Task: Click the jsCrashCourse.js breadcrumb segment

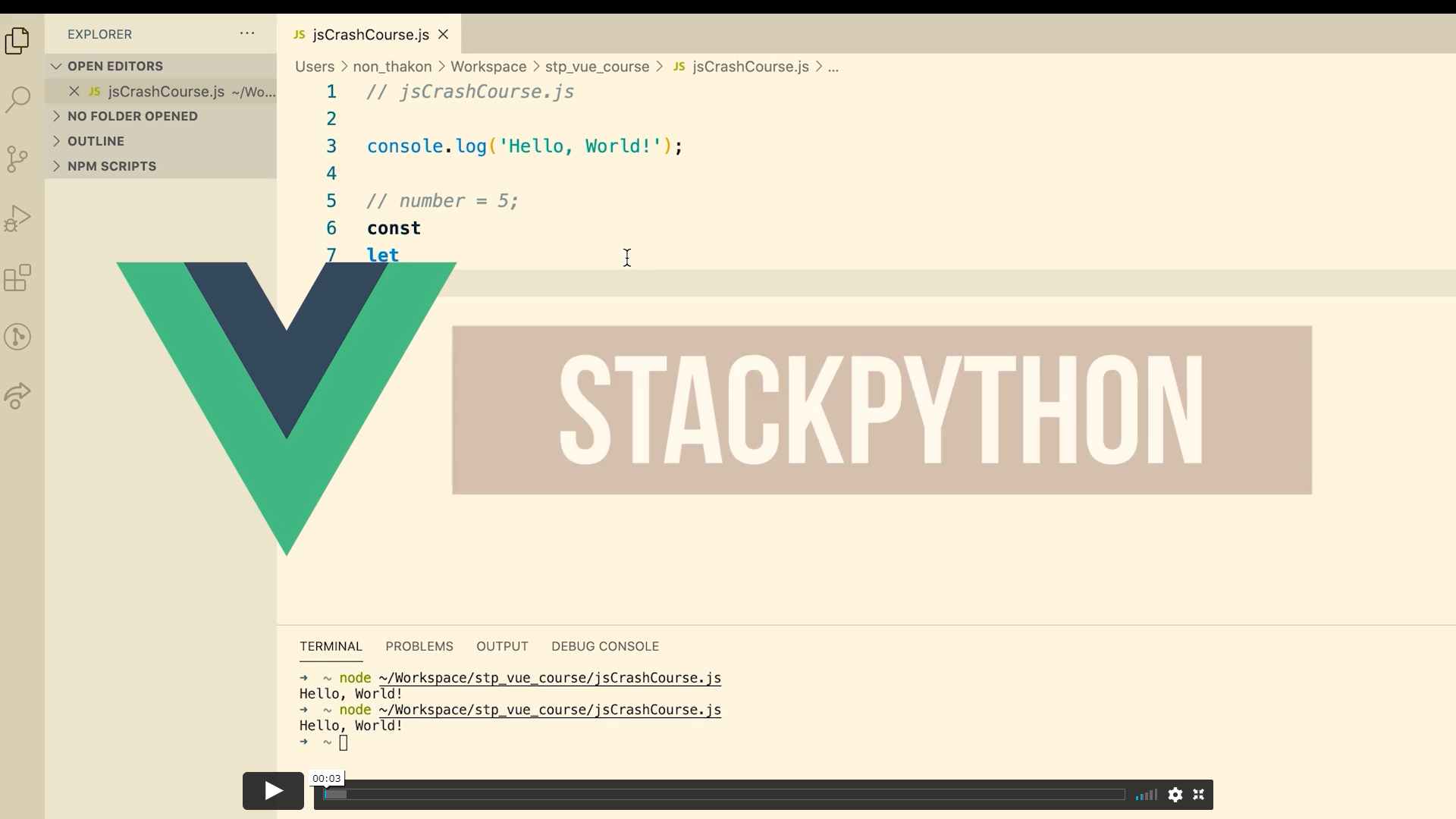Action: pos(751,67)
